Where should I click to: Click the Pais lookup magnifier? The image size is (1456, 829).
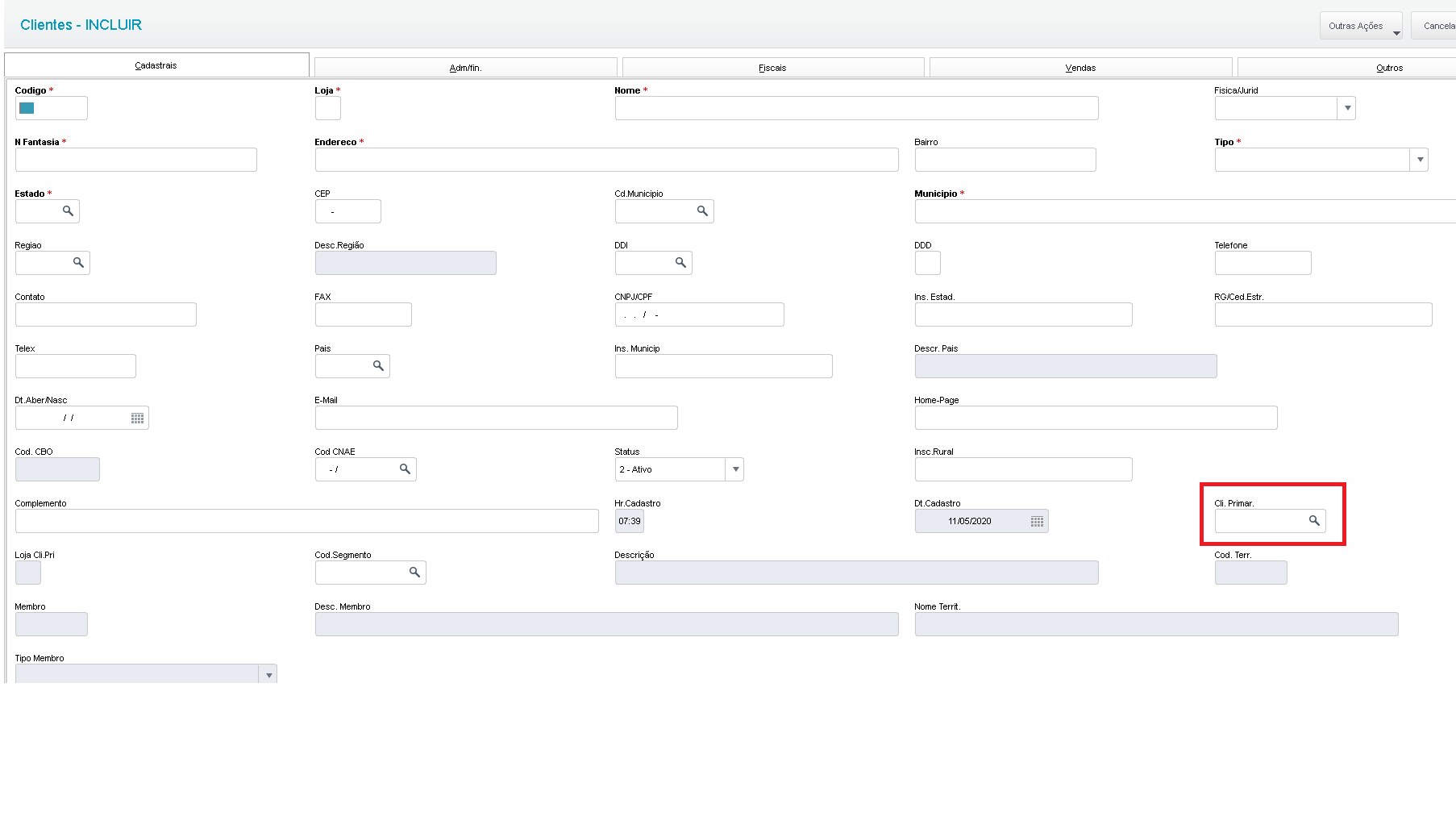[379, 365]
